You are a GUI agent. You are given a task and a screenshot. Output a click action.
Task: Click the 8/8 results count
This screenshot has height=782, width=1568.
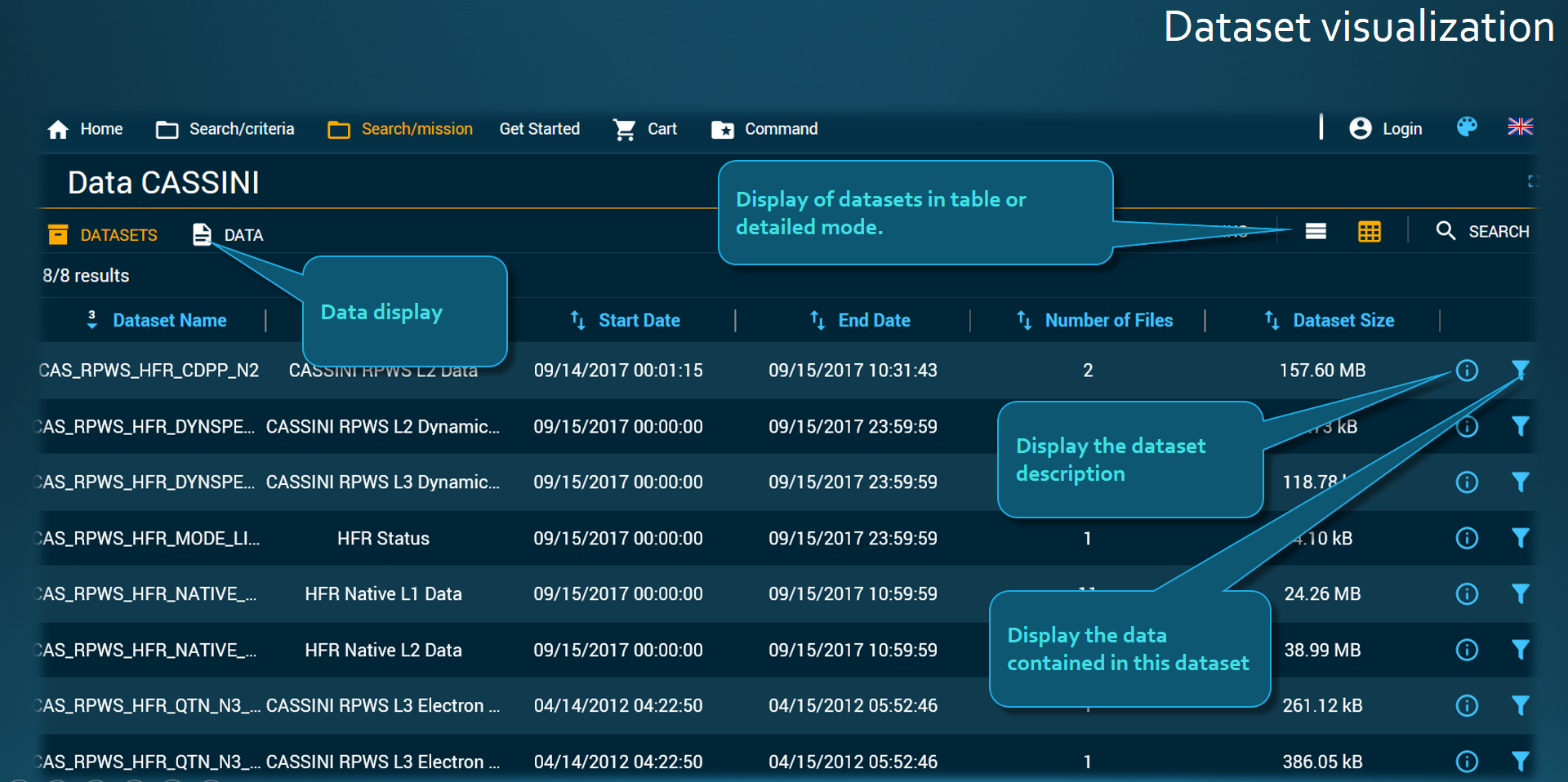86,276
